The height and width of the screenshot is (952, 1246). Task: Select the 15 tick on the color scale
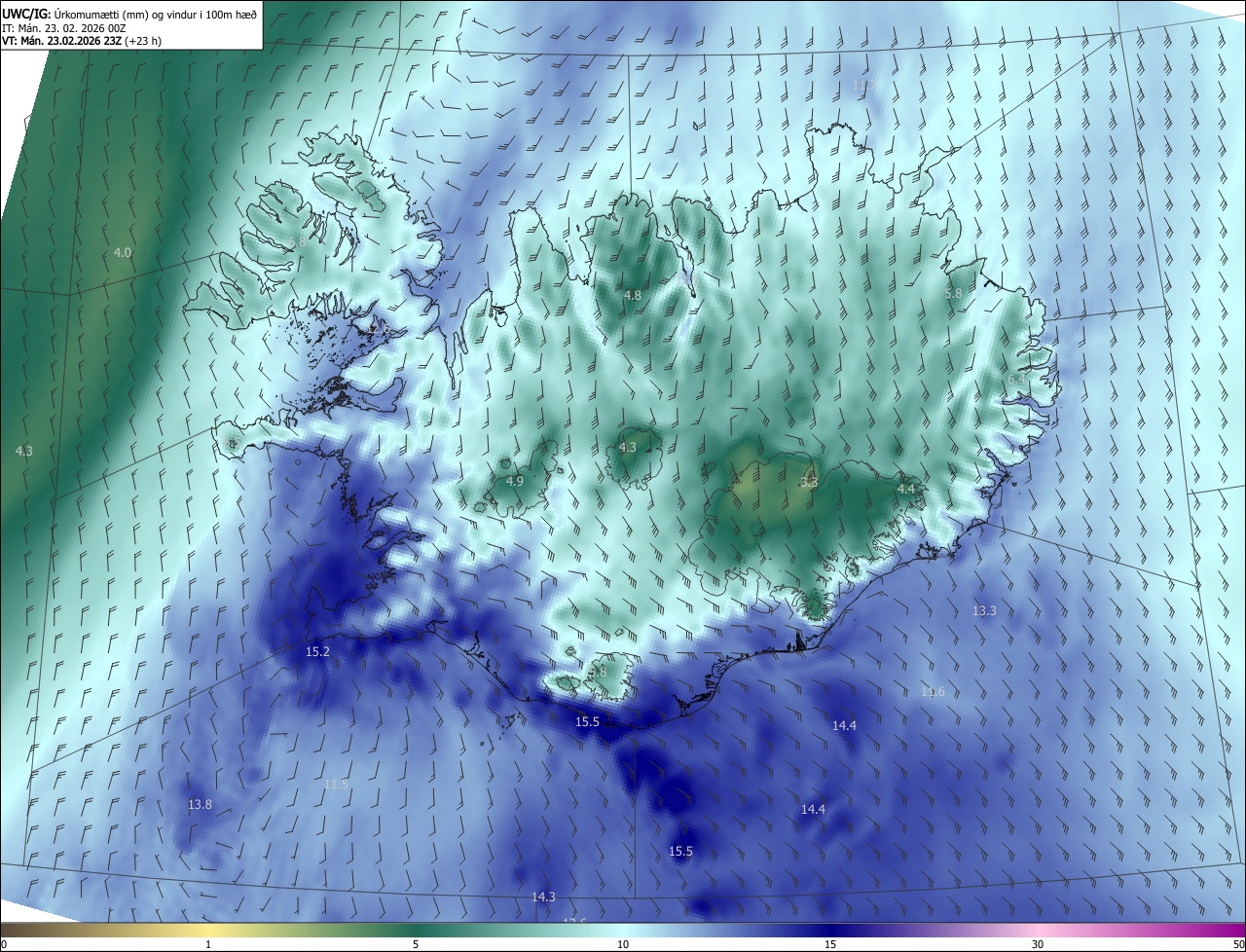point(830,945)
